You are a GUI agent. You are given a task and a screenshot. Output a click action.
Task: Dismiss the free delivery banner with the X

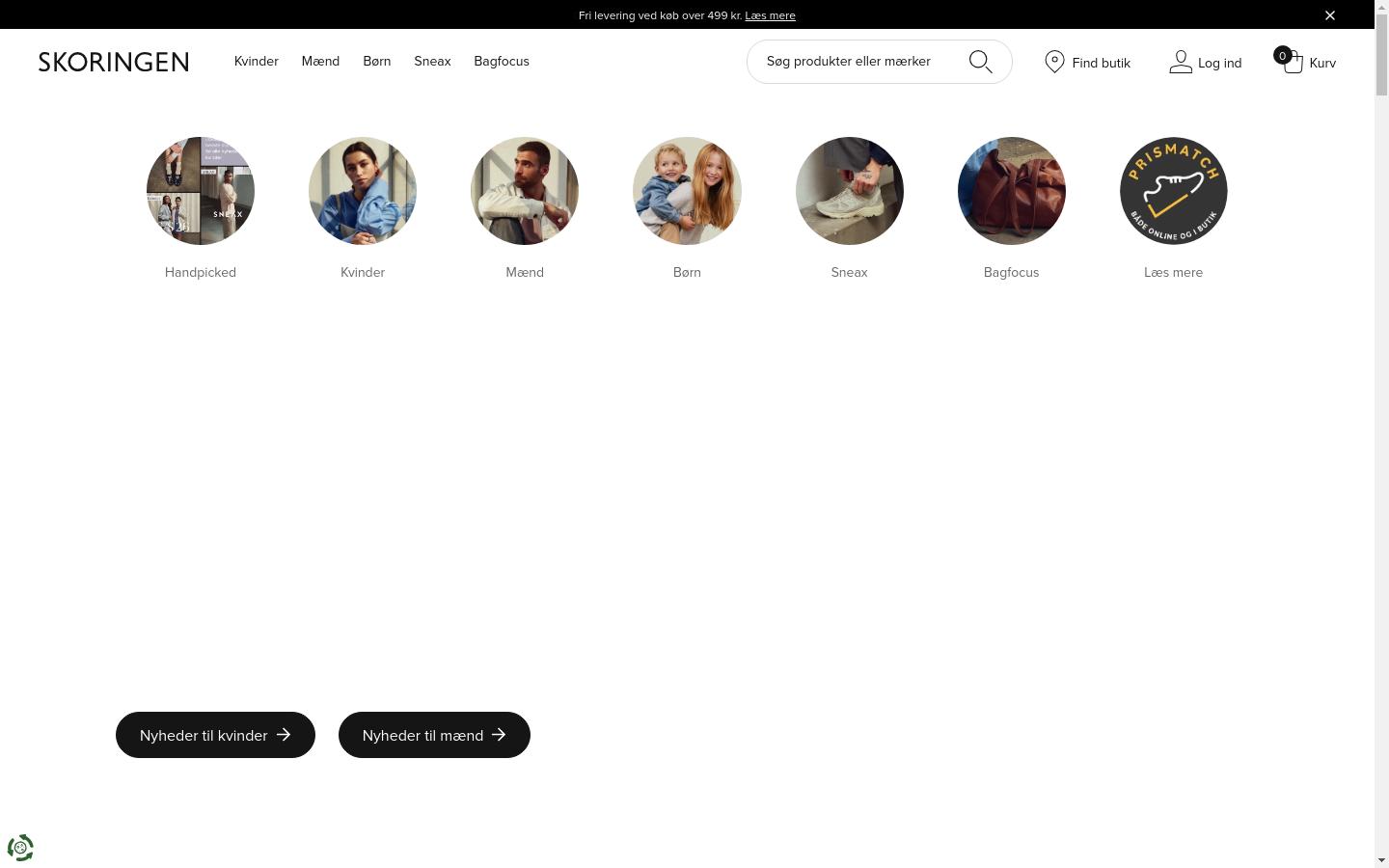pyautogui.click(x=1330, y=14)
